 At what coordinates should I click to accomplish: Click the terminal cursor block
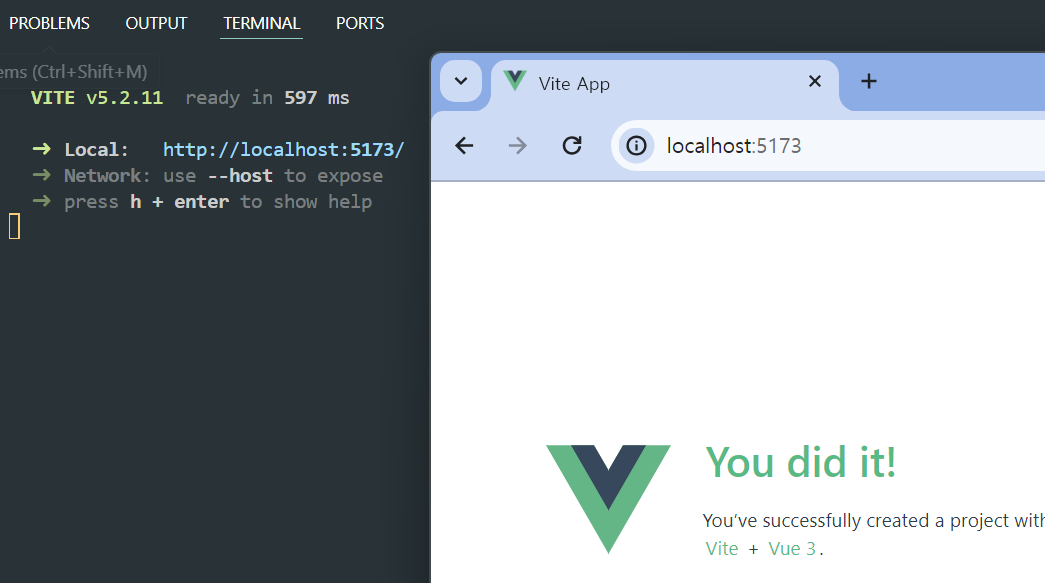point(14,227)
